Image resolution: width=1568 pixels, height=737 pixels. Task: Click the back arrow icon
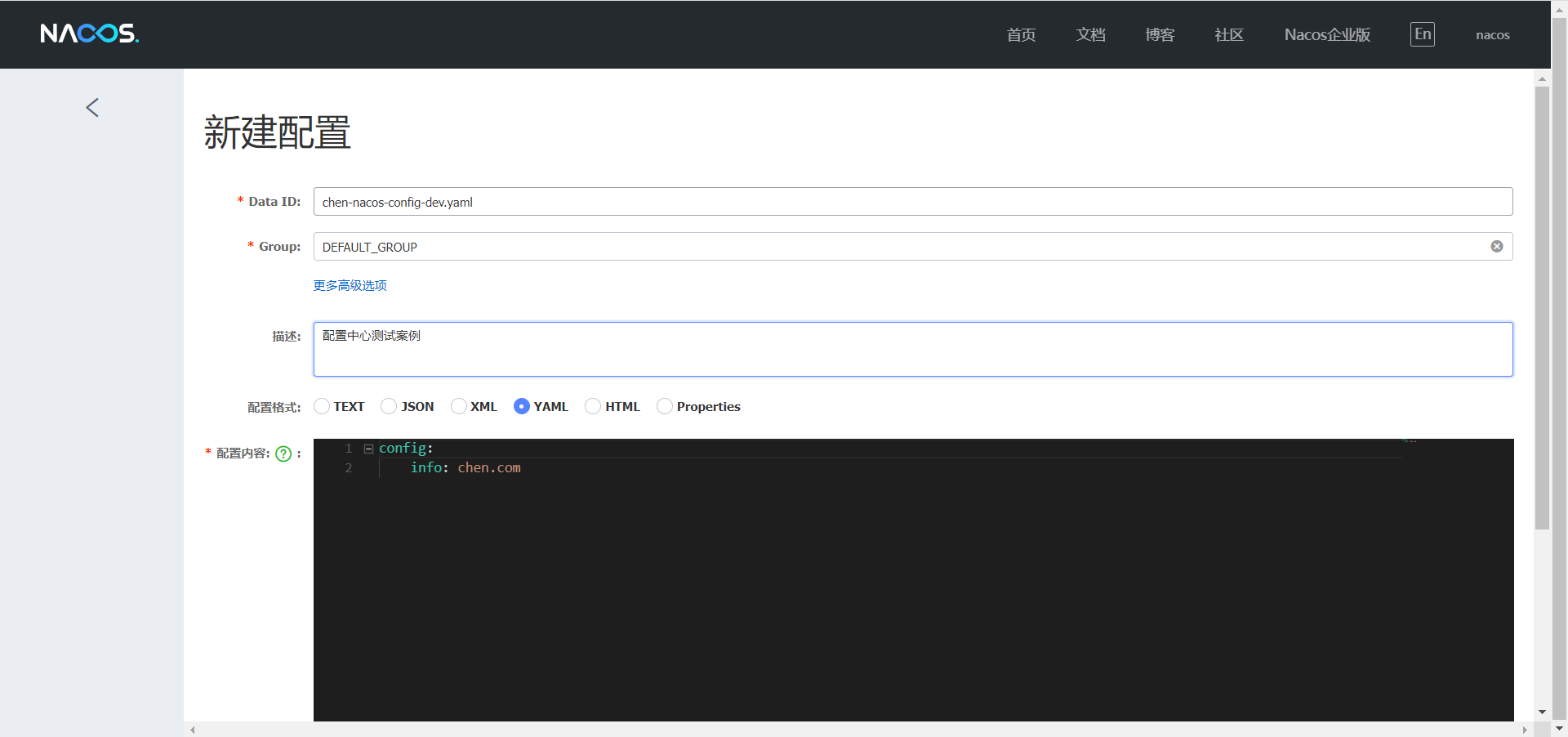point(92,107)
